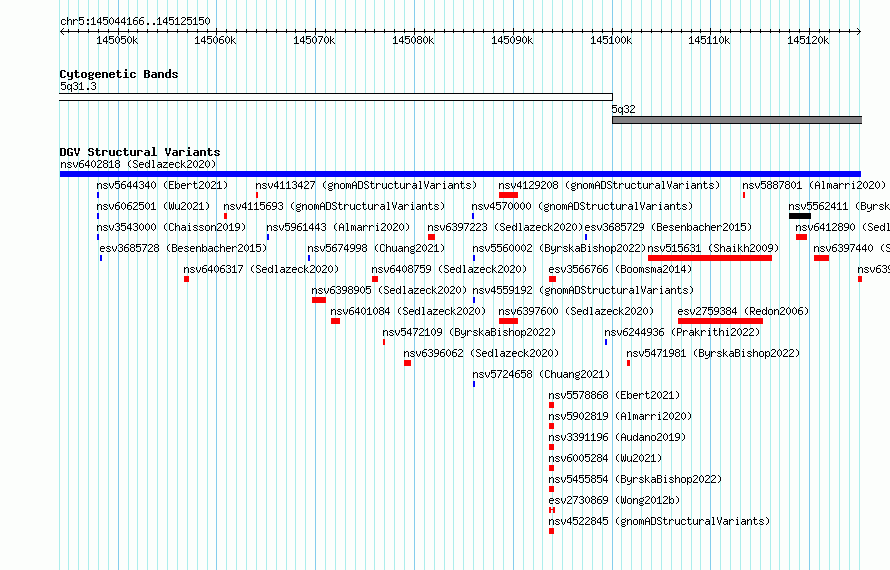Open variant nsv6244936 (Prakrithi2022)
The height and width of the screenshot is (570, 890).
click(x=682, y=332)
